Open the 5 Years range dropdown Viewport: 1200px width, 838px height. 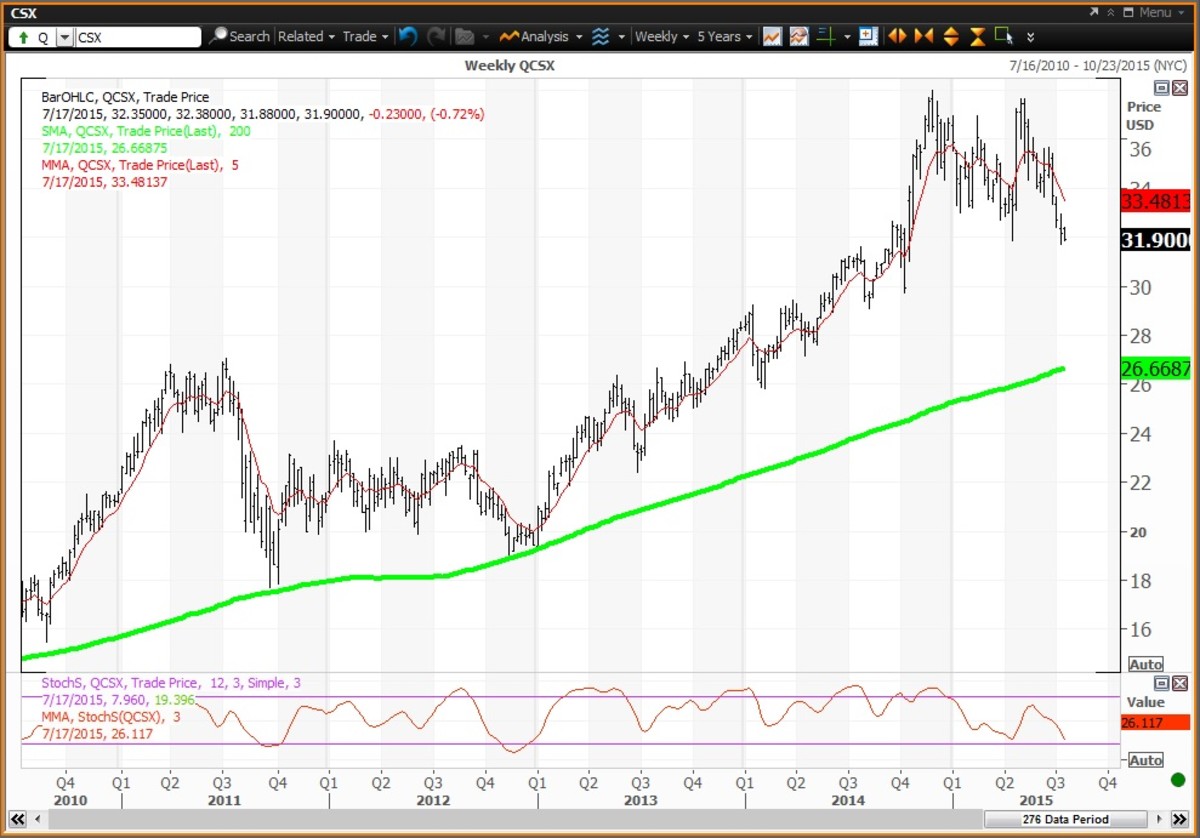click(725, 36)
